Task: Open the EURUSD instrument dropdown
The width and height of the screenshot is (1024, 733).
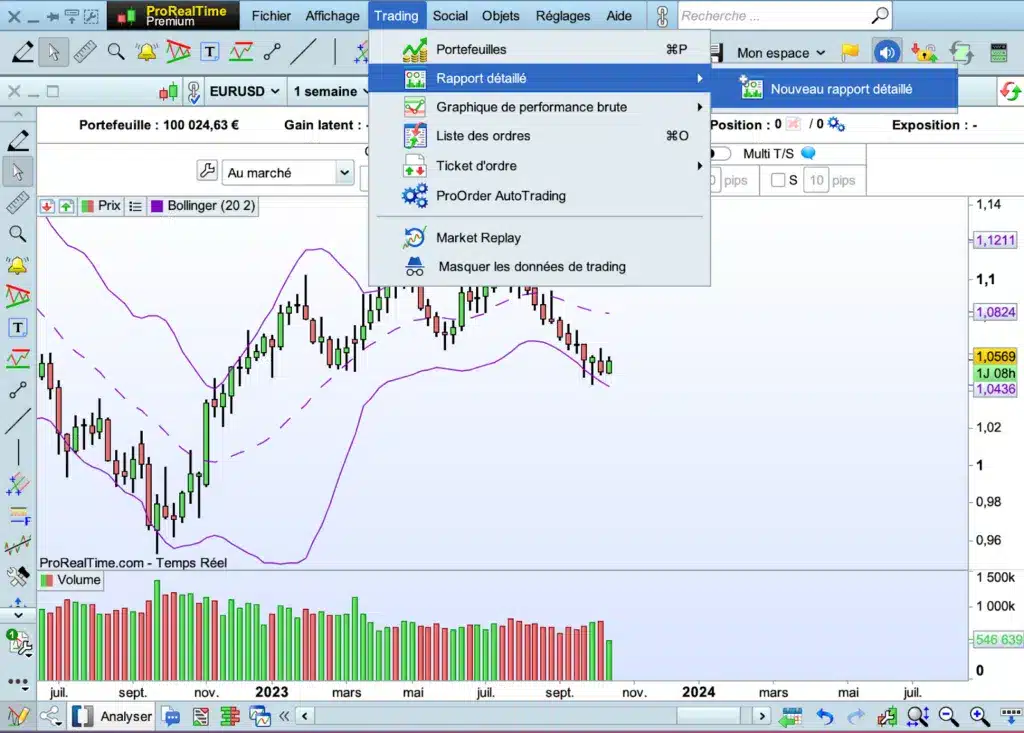Action: (x=246, y=92)
